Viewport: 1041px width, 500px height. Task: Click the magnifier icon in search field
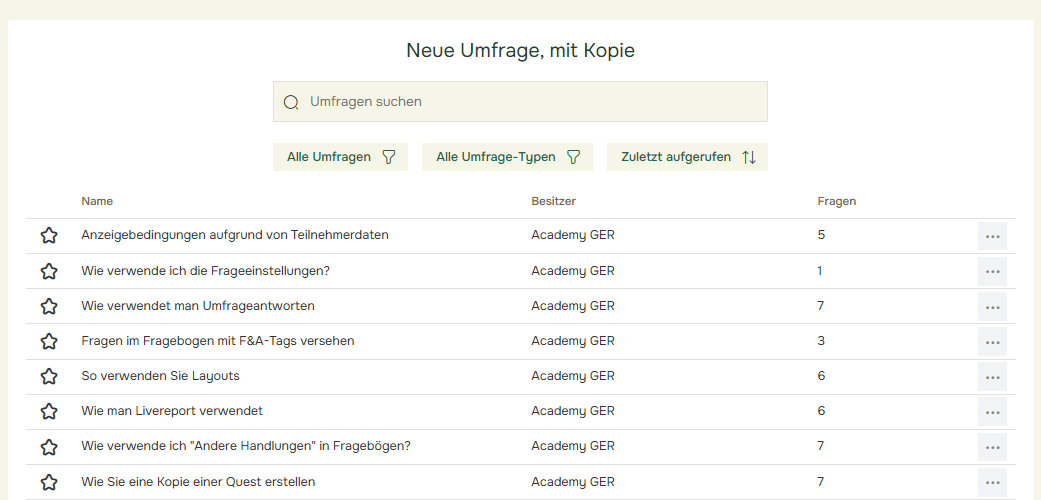(291, 102)
